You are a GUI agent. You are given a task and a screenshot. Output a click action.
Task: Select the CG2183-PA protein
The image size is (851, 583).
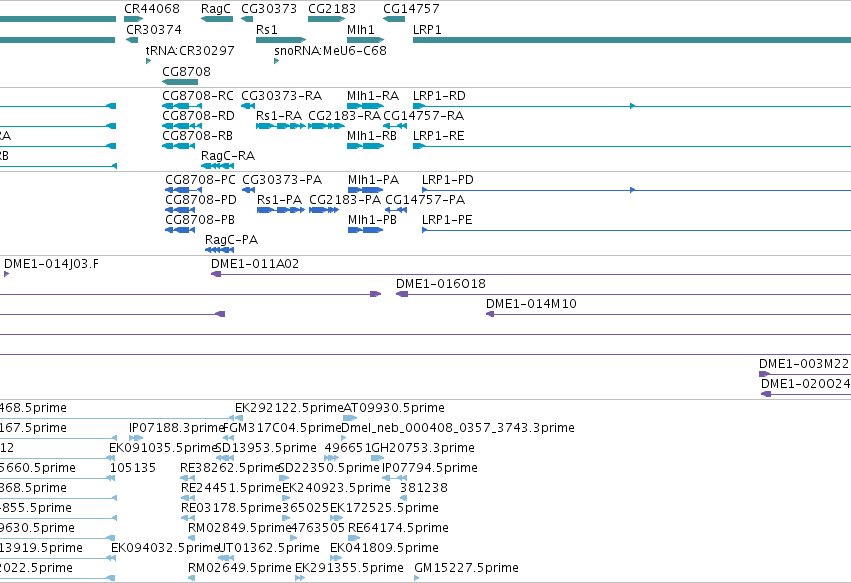click(x=324, y=210)
